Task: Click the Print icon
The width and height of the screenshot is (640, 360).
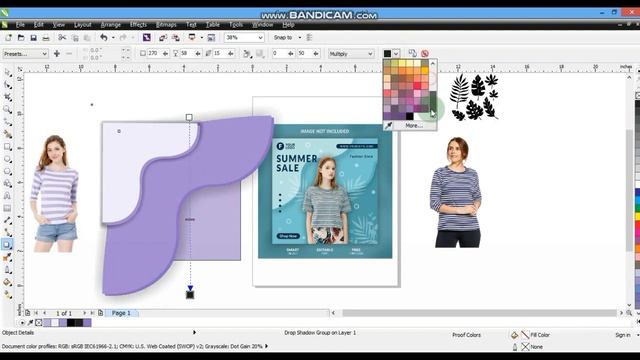Action: 46,38
